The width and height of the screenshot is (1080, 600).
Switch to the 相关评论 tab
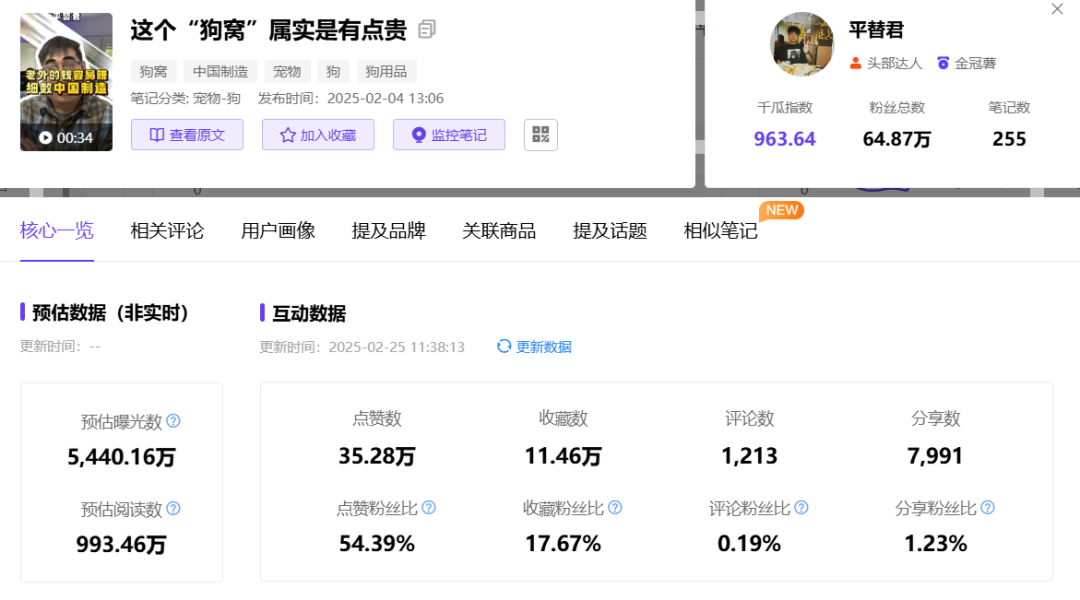[166, 231]
